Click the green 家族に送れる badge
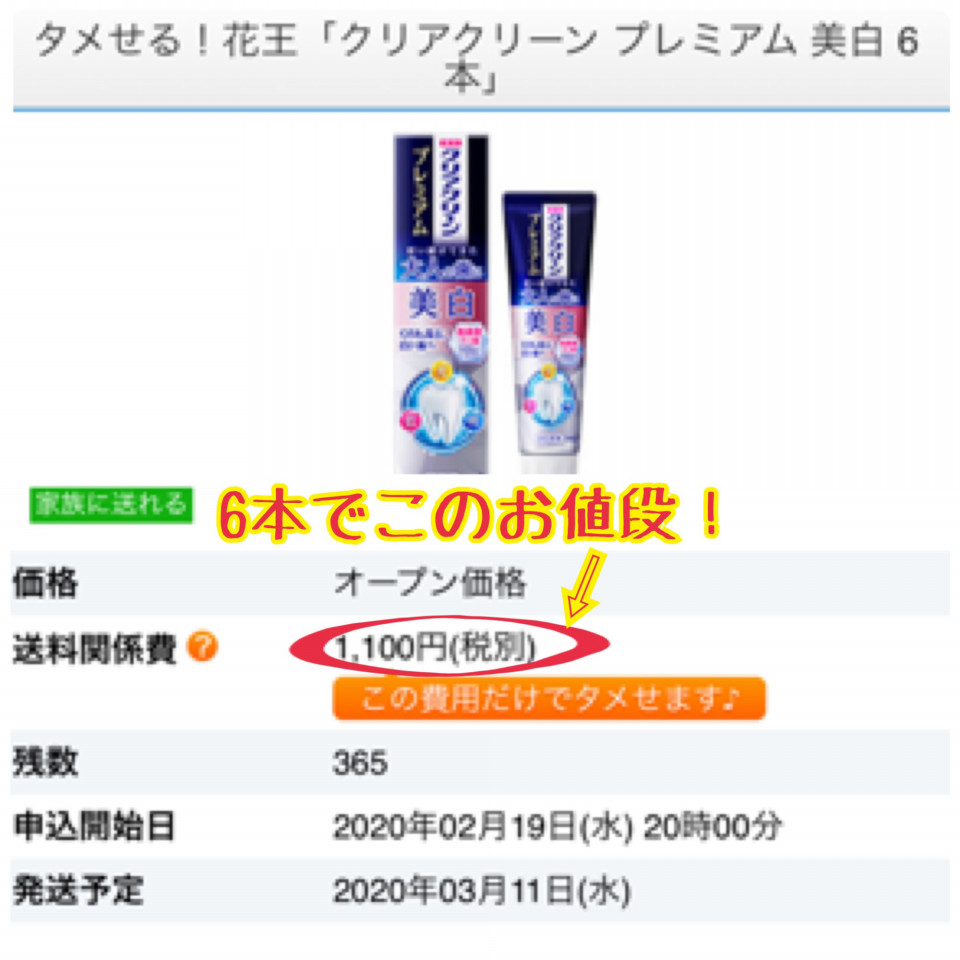Viewport: 960px width, 960px height. coord(111,505)
